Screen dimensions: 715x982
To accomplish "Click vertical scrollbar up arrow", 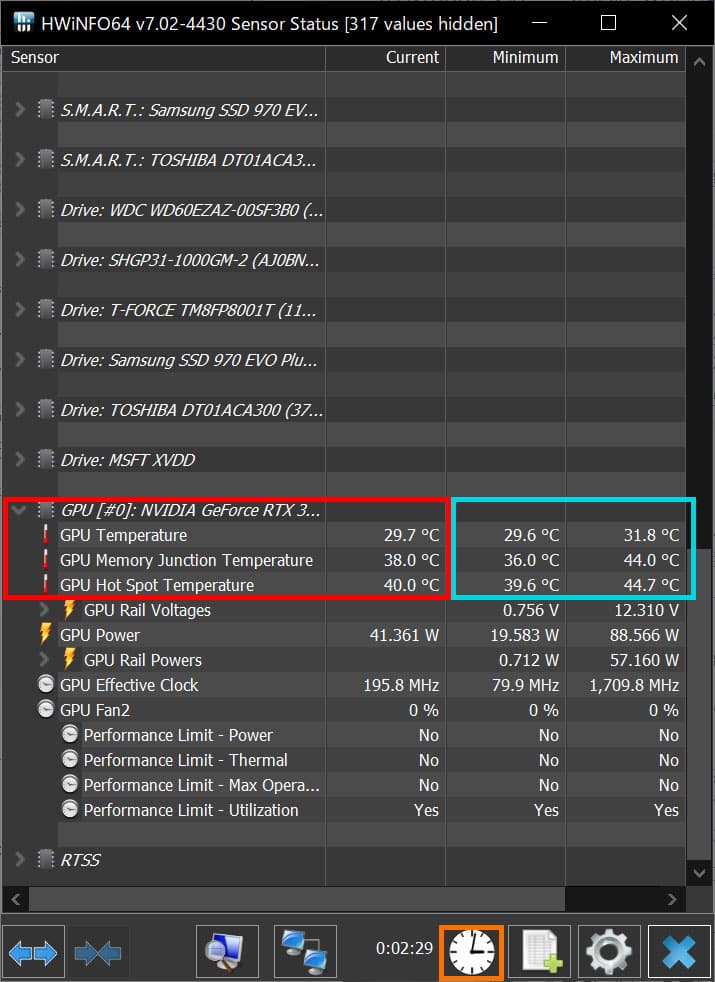I will 700,62.
